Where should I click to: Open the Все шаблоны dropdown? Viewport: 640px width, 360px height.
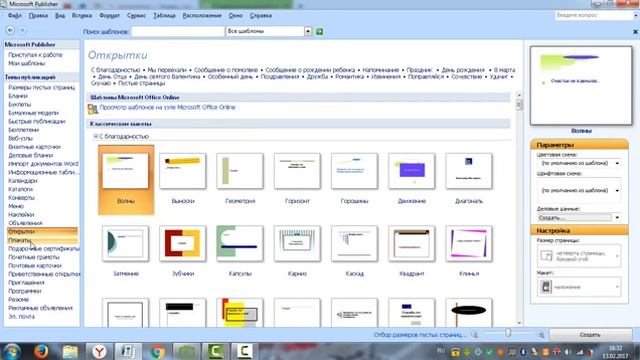point(308,31)
